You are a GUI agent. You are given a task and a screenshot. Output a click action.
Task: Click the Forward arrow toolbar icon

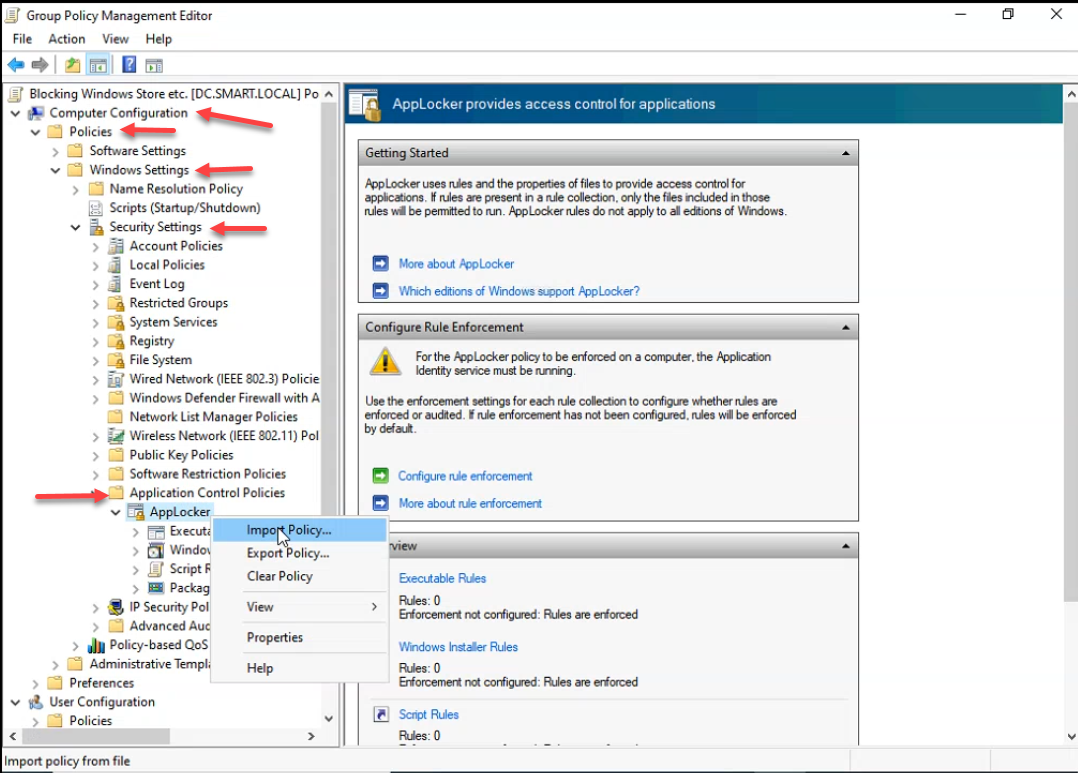[x=40, y=65]
